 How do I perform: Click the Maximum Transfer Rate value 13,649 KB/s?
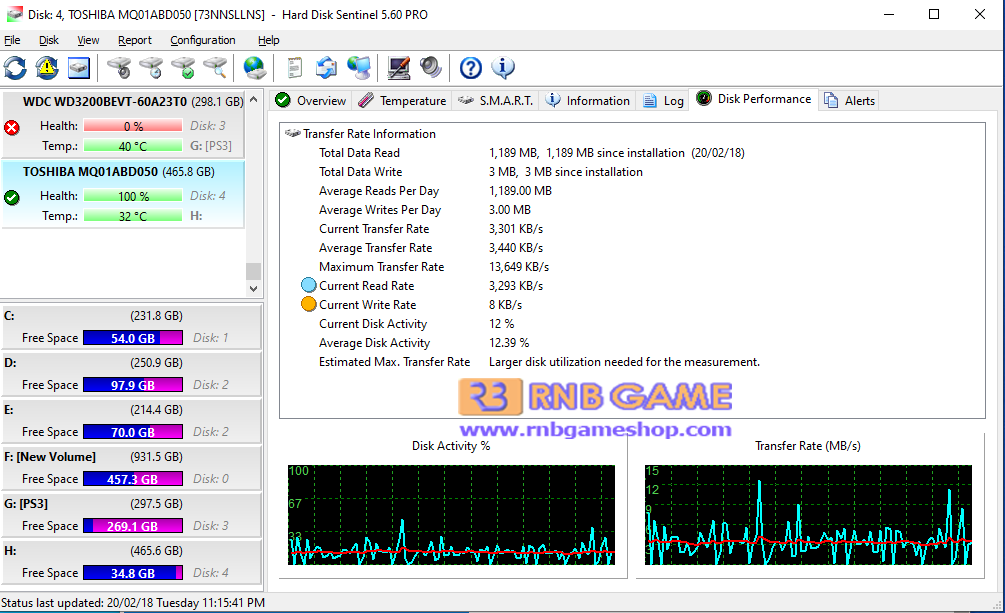519,267
